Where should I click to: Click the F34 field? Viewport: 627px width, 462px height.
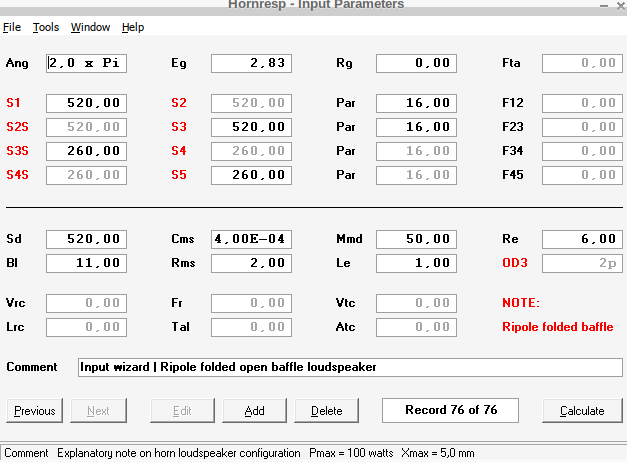[x=582, y=151]
